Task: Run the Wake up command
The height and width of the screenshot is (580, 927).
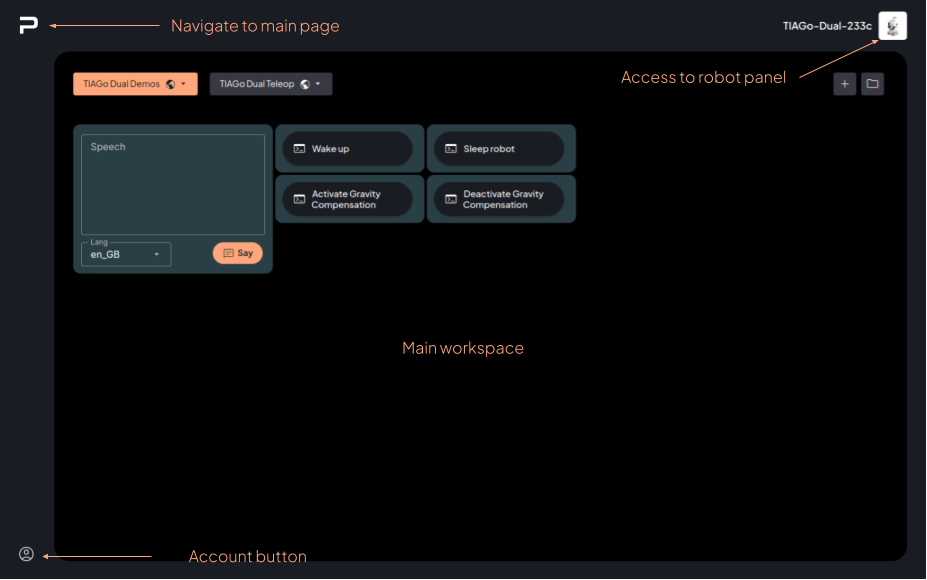Action: [x=348, y=148]
